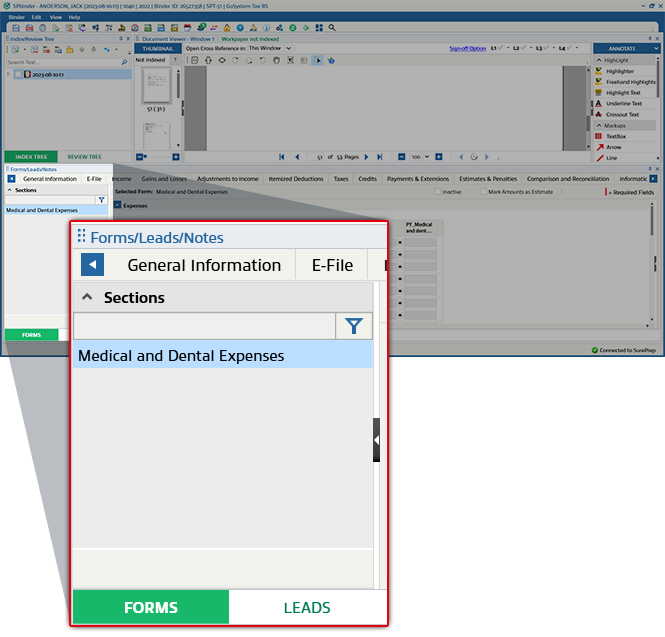Image resolution: width=665 pixels, height=637 pixels.
Task: Click the four-square tile icon in the main toolbar
Action: [x=319, y=28]
